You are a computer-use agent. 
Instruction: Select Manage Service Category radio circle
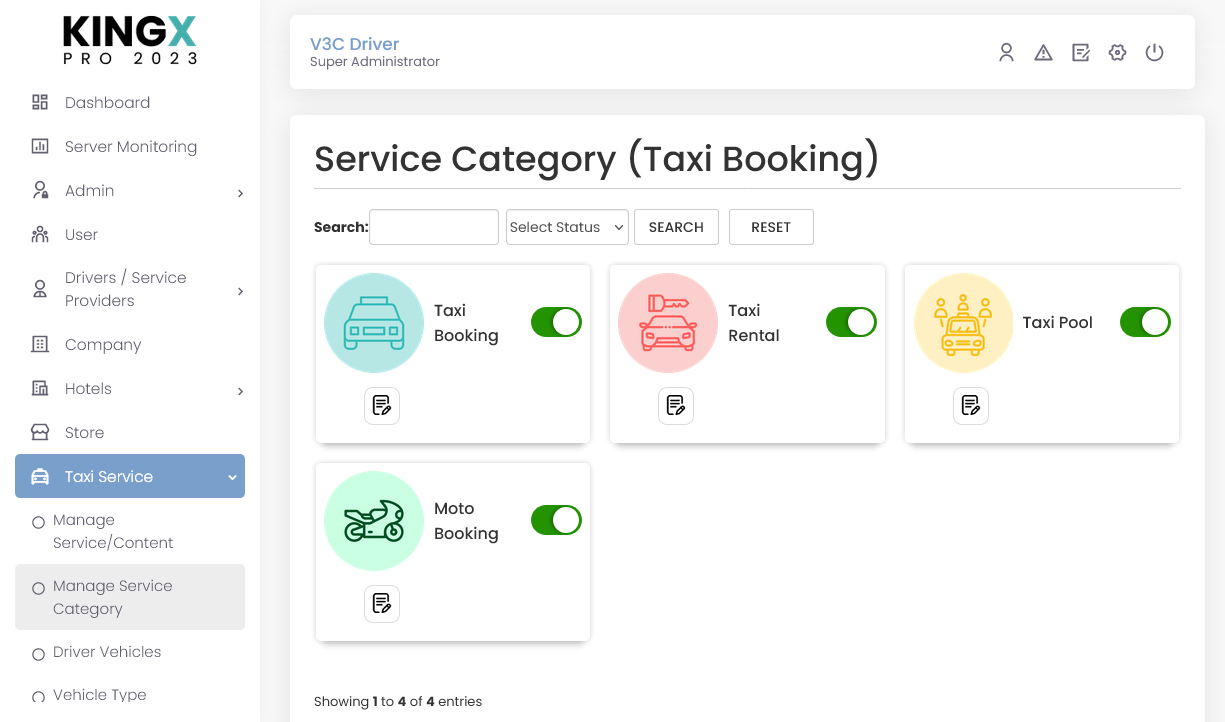39,588
